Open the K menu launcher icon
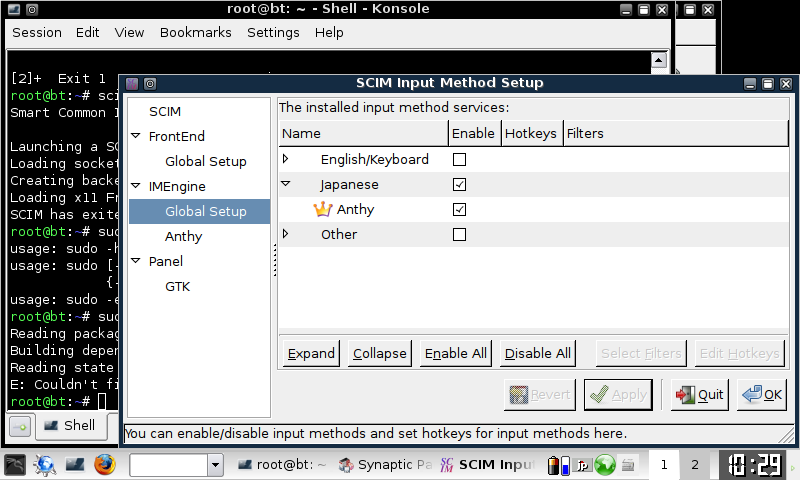The image size is (800, 480). click(x=14, y=465)
